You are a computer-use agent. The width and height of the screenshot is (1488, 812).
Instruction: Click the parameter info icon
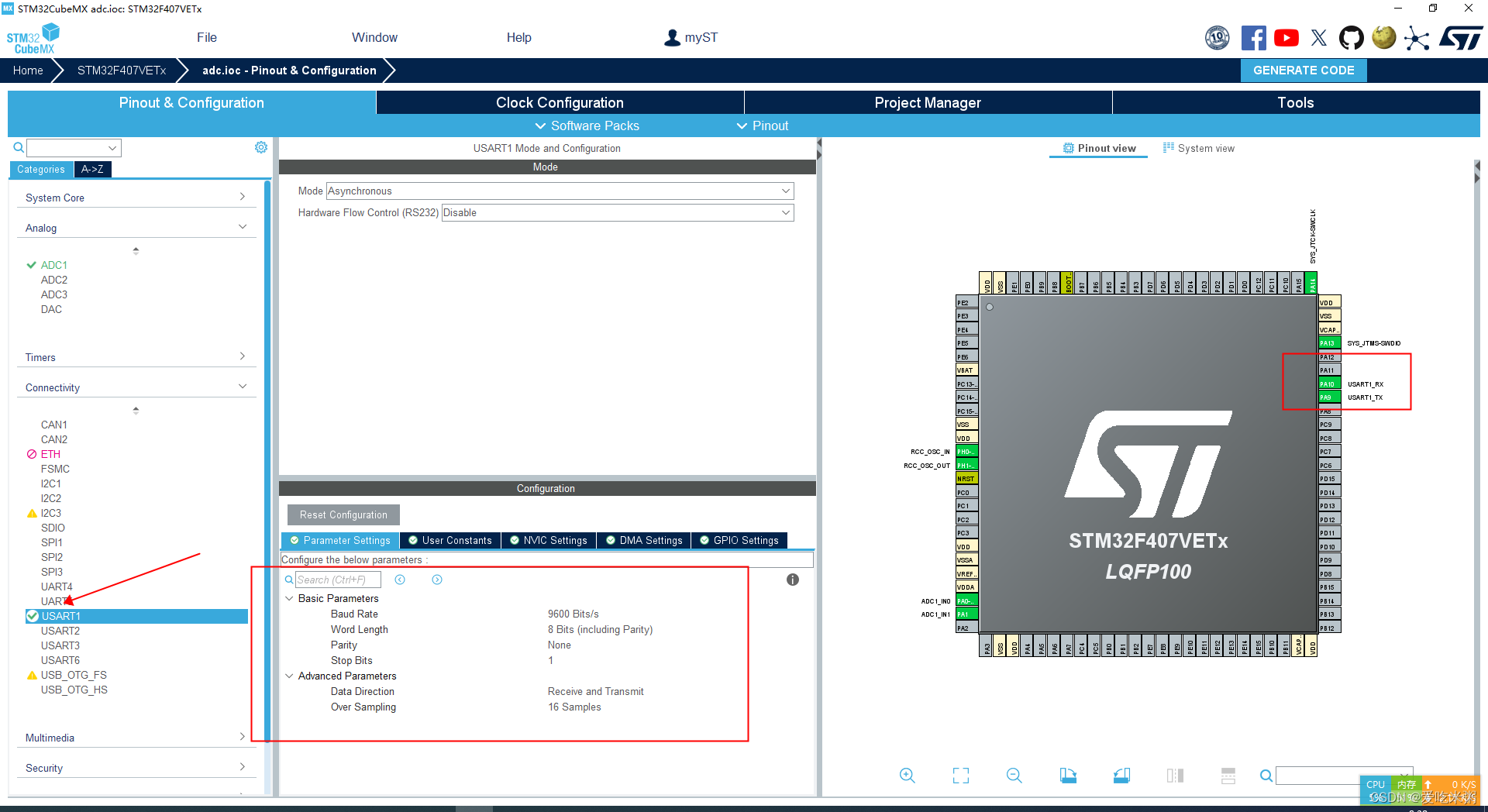tap(792, 580)
